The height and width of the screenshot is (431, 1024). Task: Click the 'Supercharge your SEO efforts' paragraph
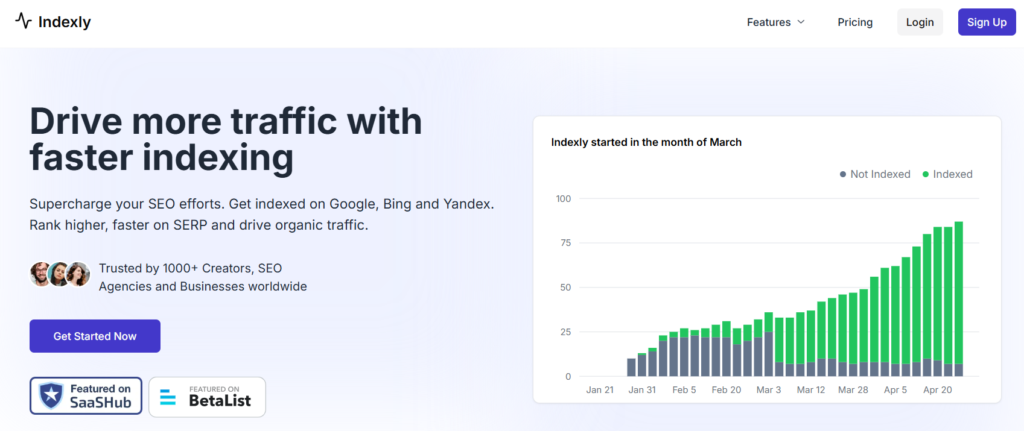click(x=262, y=215)
